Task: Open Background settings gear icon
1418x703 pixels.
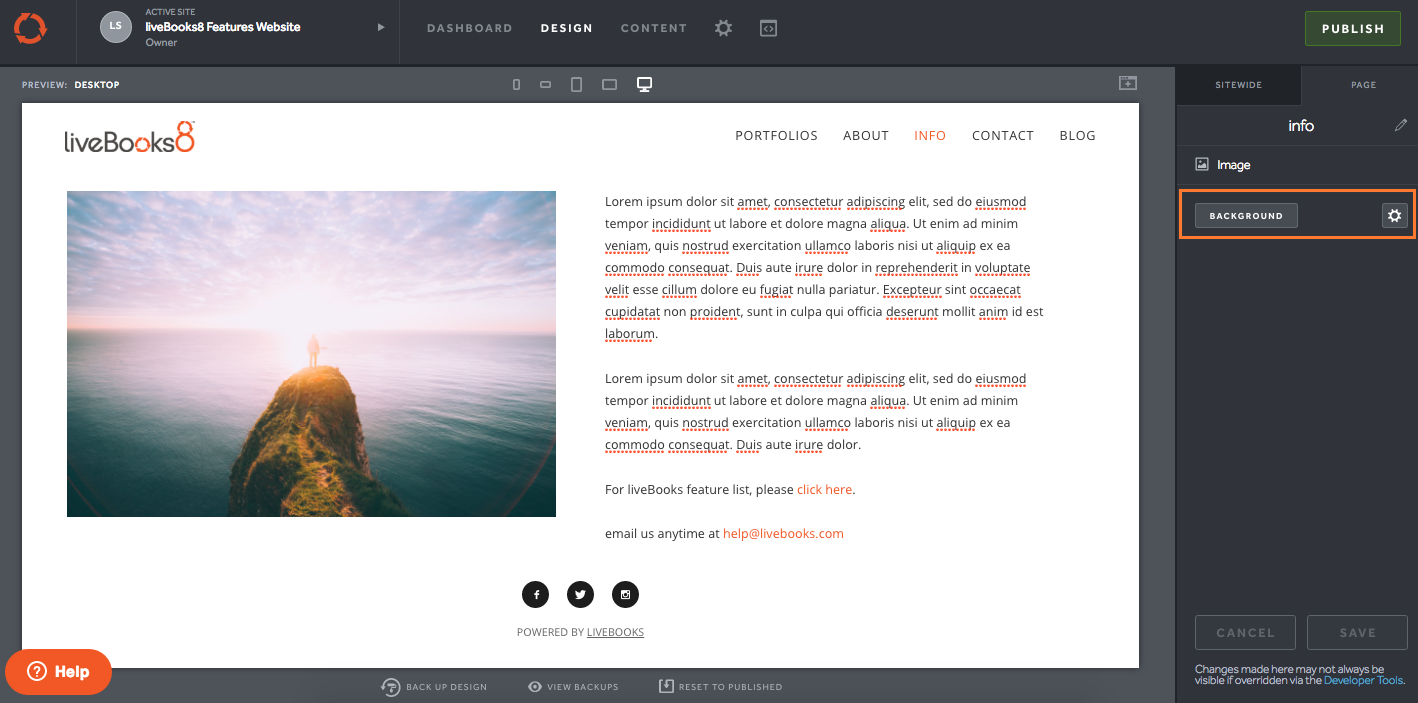Action: pos(1394,216)
